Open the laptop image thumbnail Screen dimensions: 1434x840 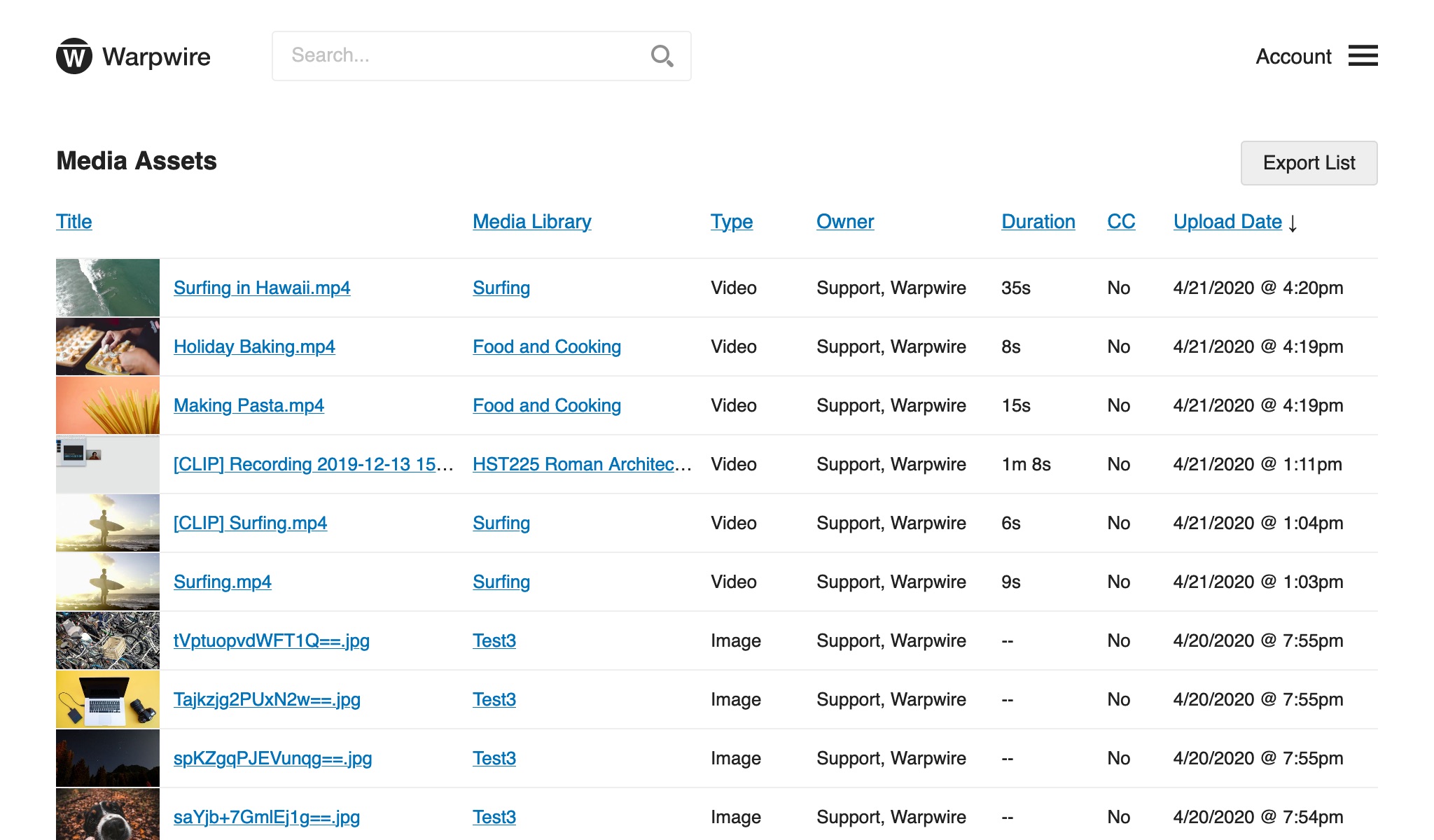tap(108, 699)
